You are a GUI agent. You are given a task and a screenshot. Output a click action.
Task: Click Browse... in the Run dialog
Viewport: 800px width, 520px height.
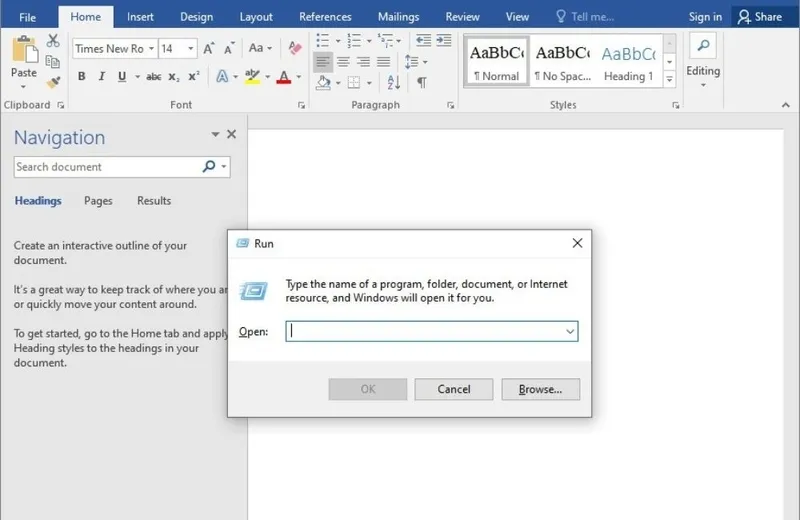point(540,389)
